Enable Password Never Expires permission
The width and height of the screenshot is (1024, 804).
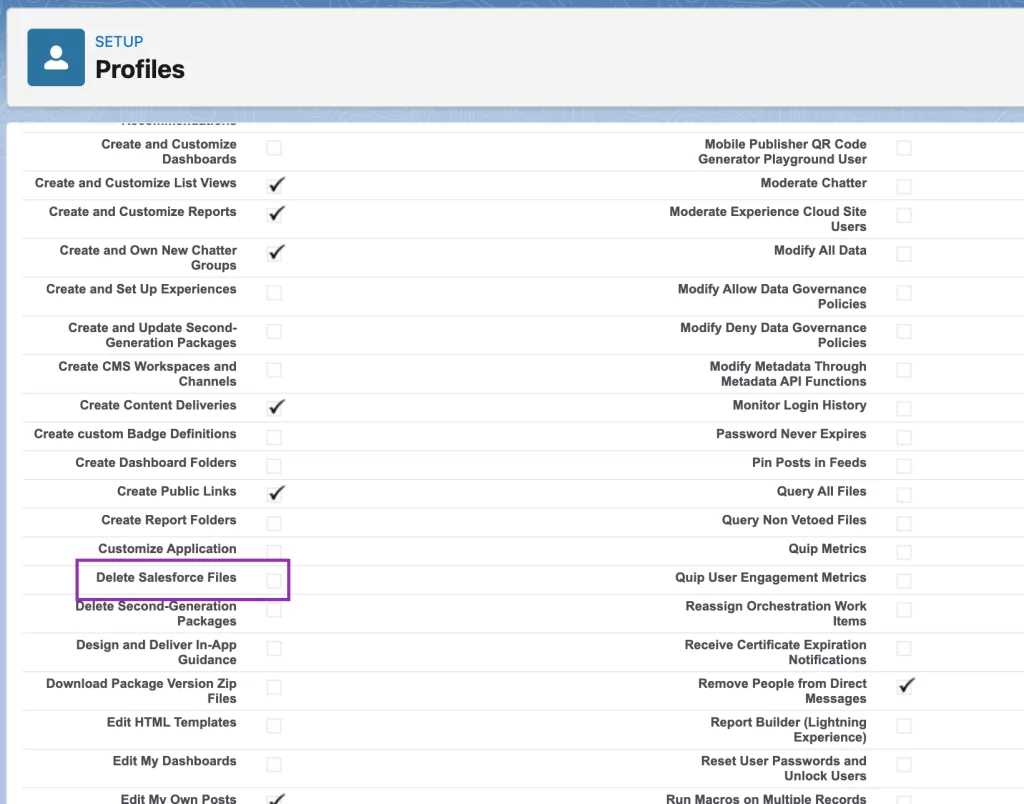tap(904, 437)
